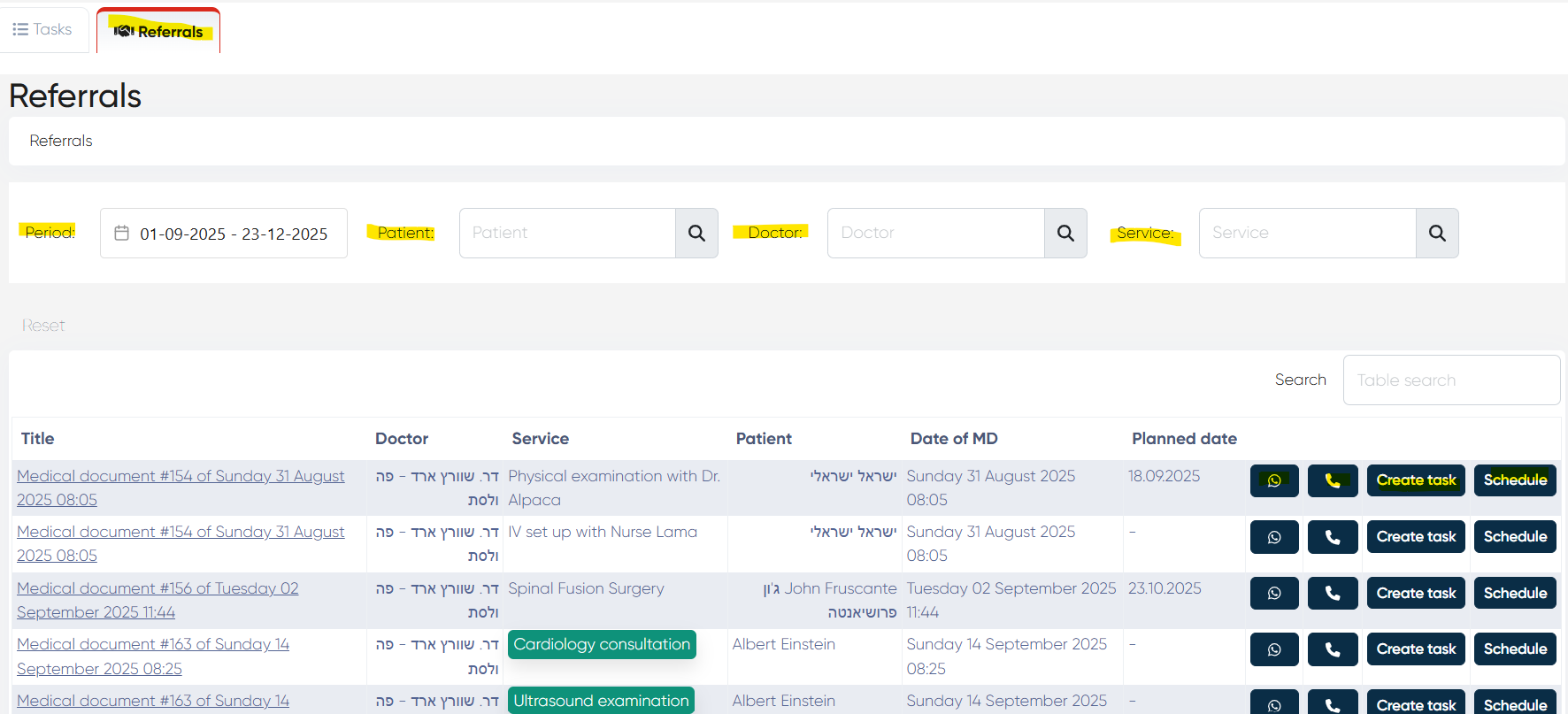1568x714 pixels.
Task: Click into the Patient filter field
Action: (x=567, y=234)
